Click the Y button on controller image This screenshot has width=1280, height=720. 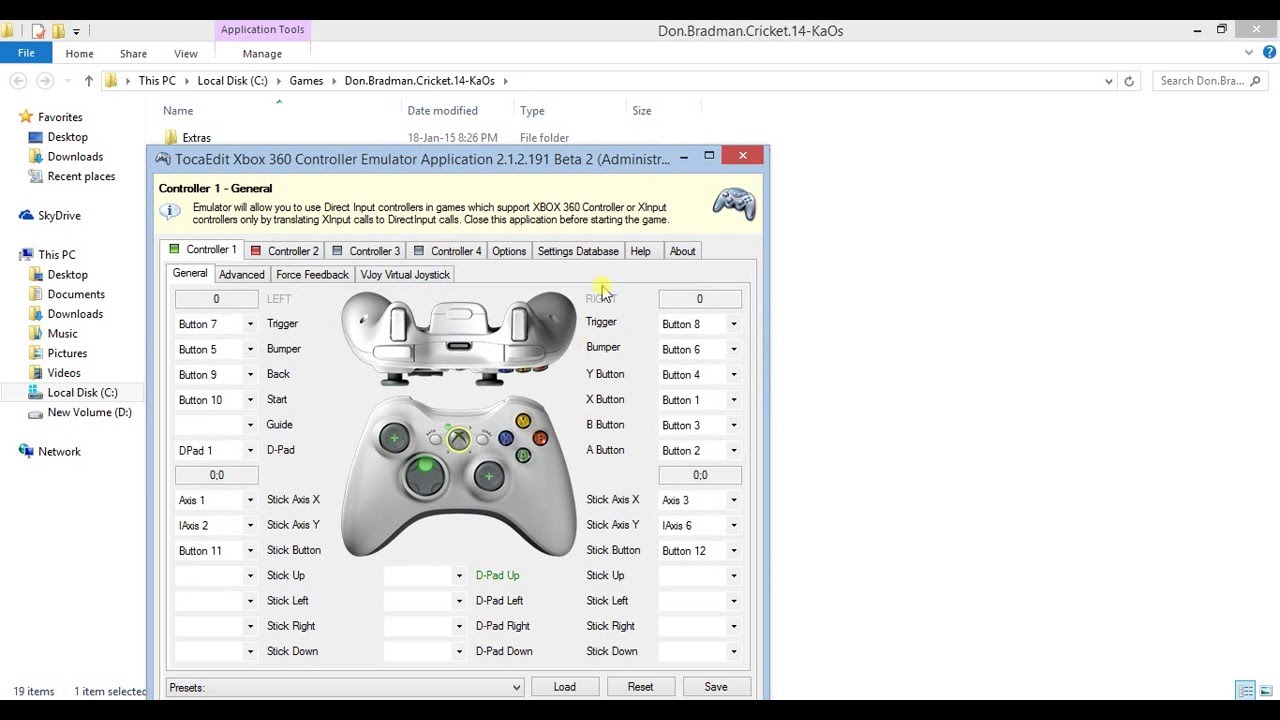pyautogui.click(x=523, y=421)
